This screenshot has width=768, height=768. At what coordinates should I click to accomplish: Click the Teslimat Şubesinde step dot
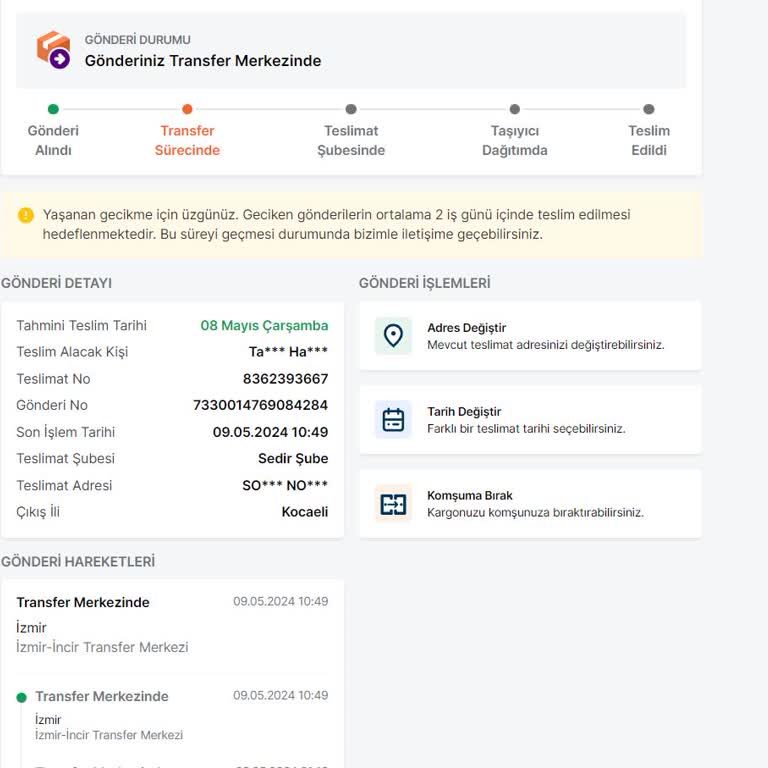[351, 110]
